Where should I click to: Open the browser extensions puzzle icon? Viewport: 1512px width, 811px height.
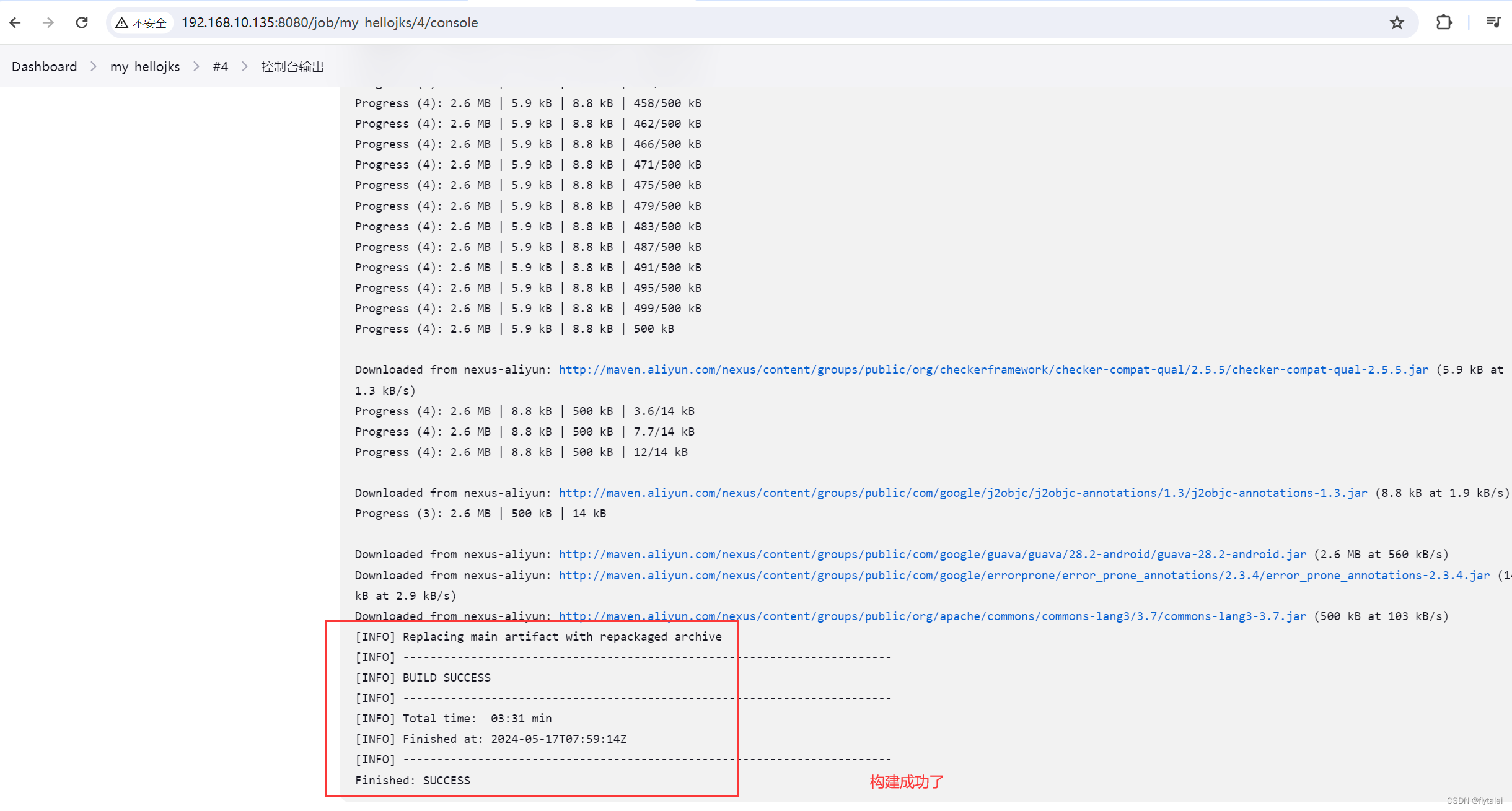pos(1444,23)
